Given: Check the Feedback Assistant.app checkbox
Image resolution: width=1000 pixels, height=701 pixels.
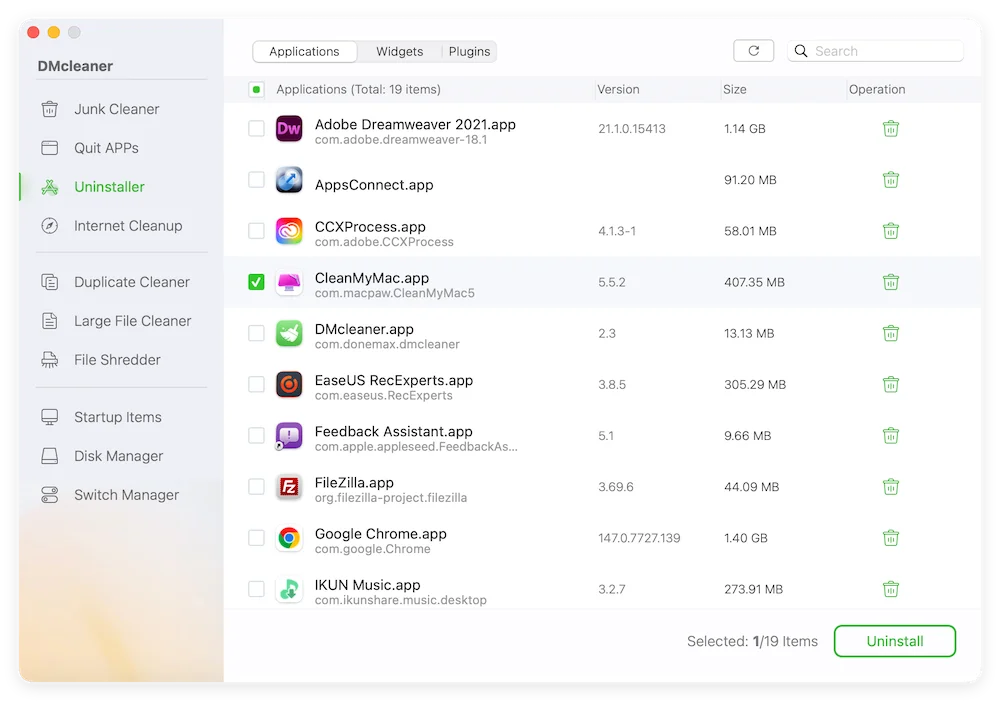Looking at the screenshot, I should [256, 436].
